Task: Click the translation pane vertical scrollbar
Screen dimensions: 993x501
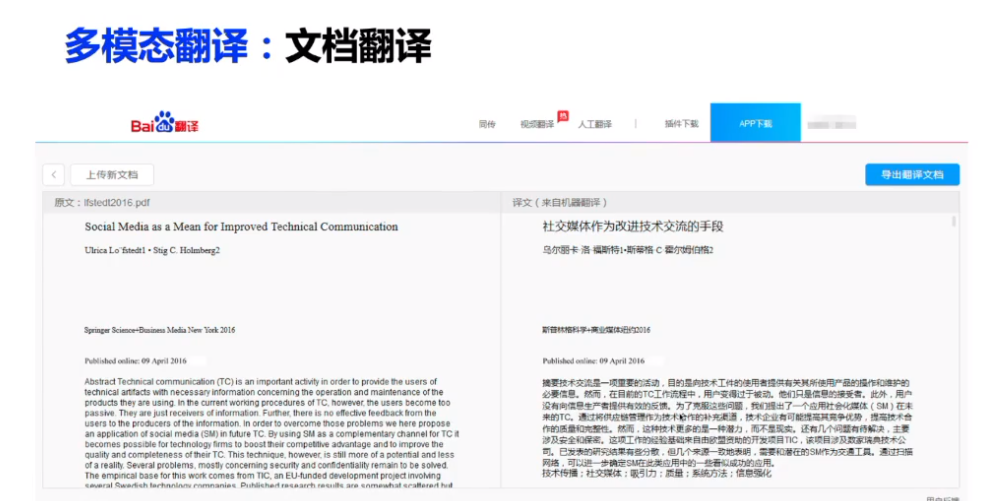Action: tap(954, 221)
